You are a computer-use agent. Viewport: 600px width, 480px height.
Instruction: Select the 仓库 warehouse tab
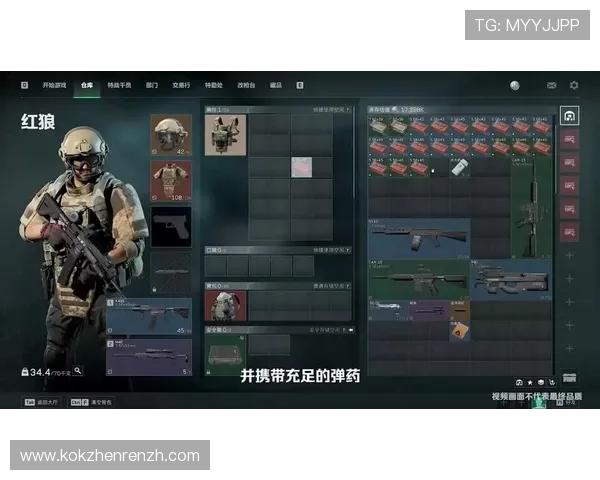pos(87,85)
